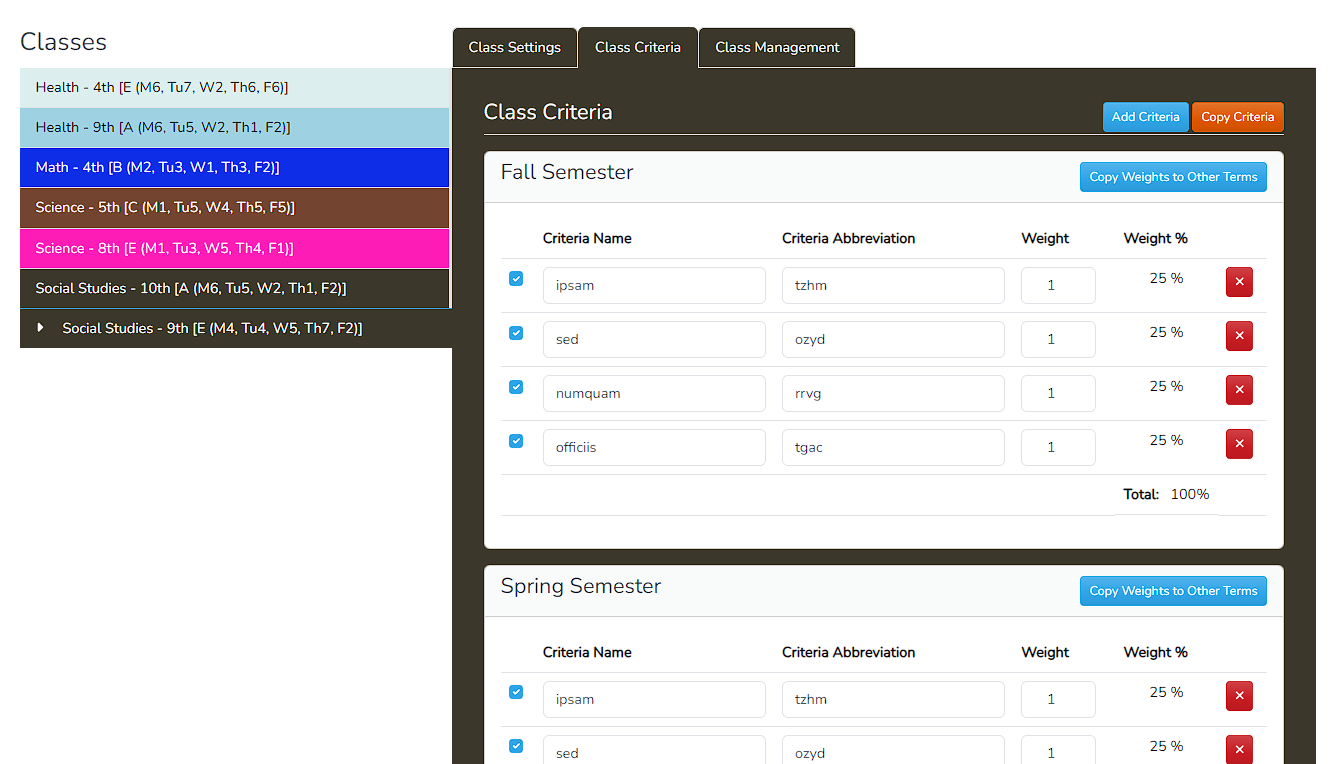Toggle the Fall Semester officiis checkbox
The height and width of the screenshot is (764, 1330).
point(516,441)
